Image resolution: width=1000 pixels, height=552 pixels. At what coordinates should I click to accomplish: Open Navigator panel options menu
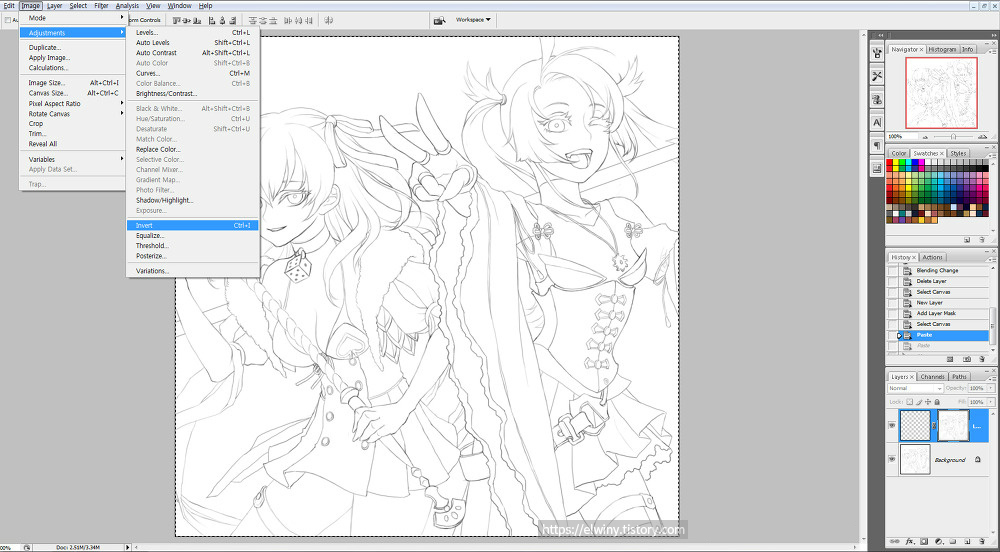click(x=994, y=50)
